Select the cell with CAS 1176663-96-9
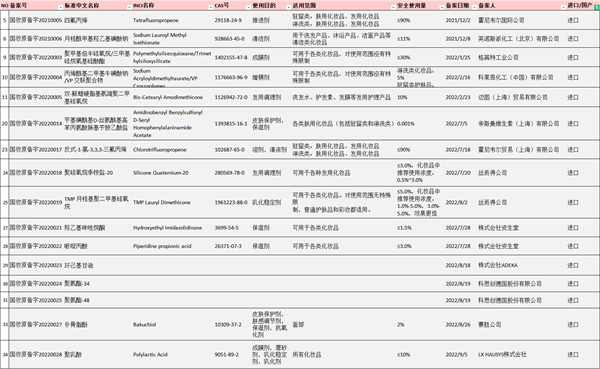600x369 pixels. [x=232, y=77]
